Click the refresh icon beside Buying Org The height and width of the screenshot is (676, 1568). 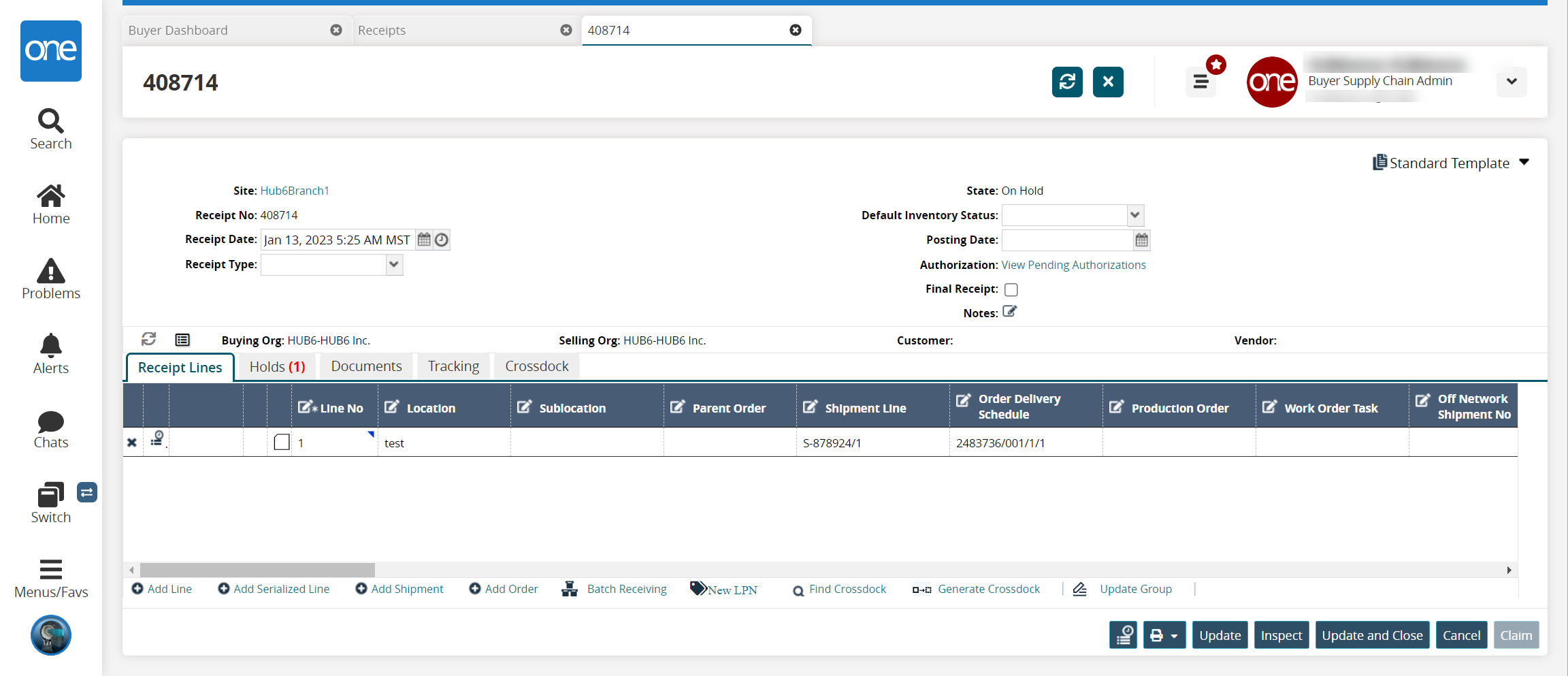point(148,339)
